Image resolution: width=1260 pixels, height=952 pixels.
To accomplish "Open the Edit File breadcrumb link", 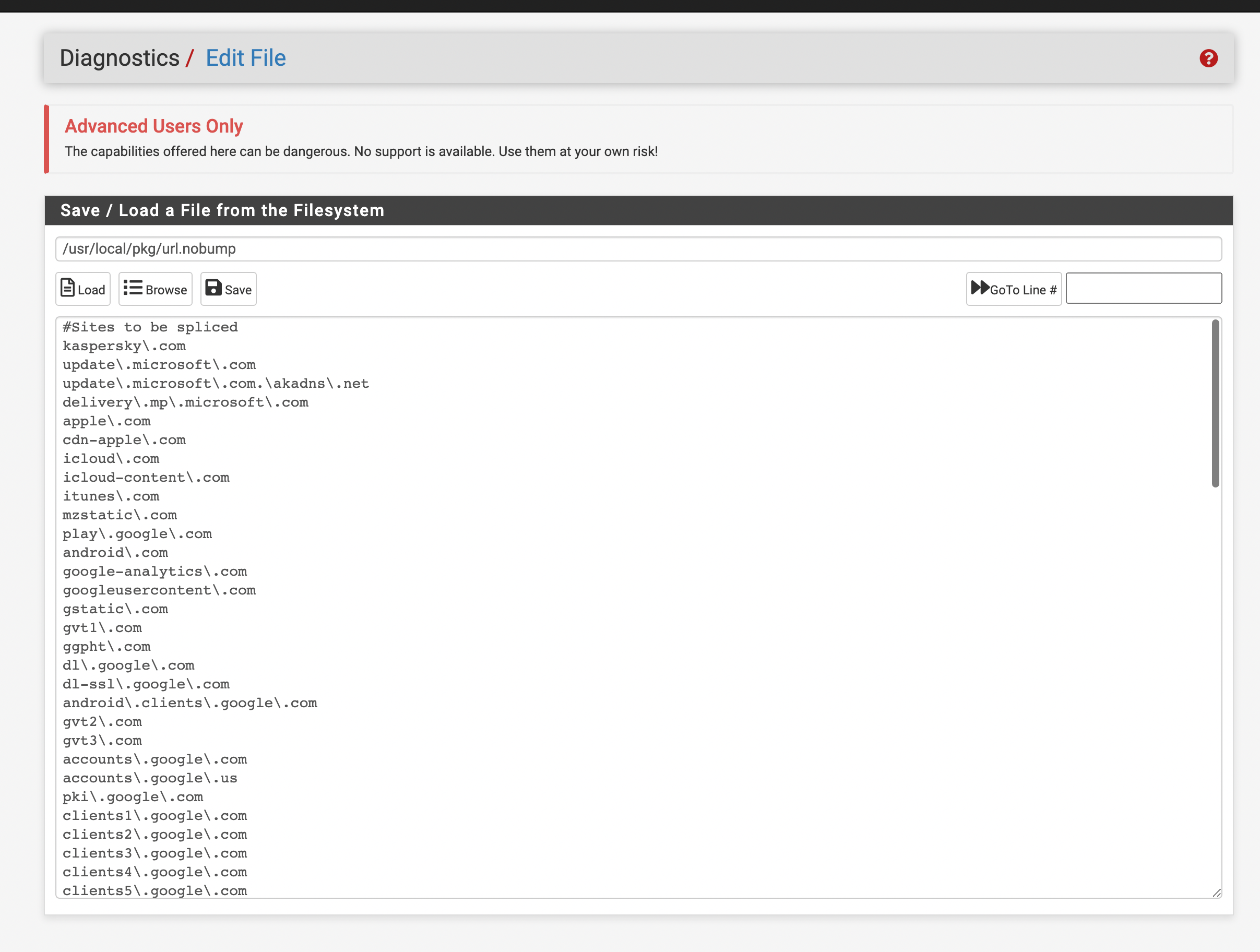I will tap(245, 58).
